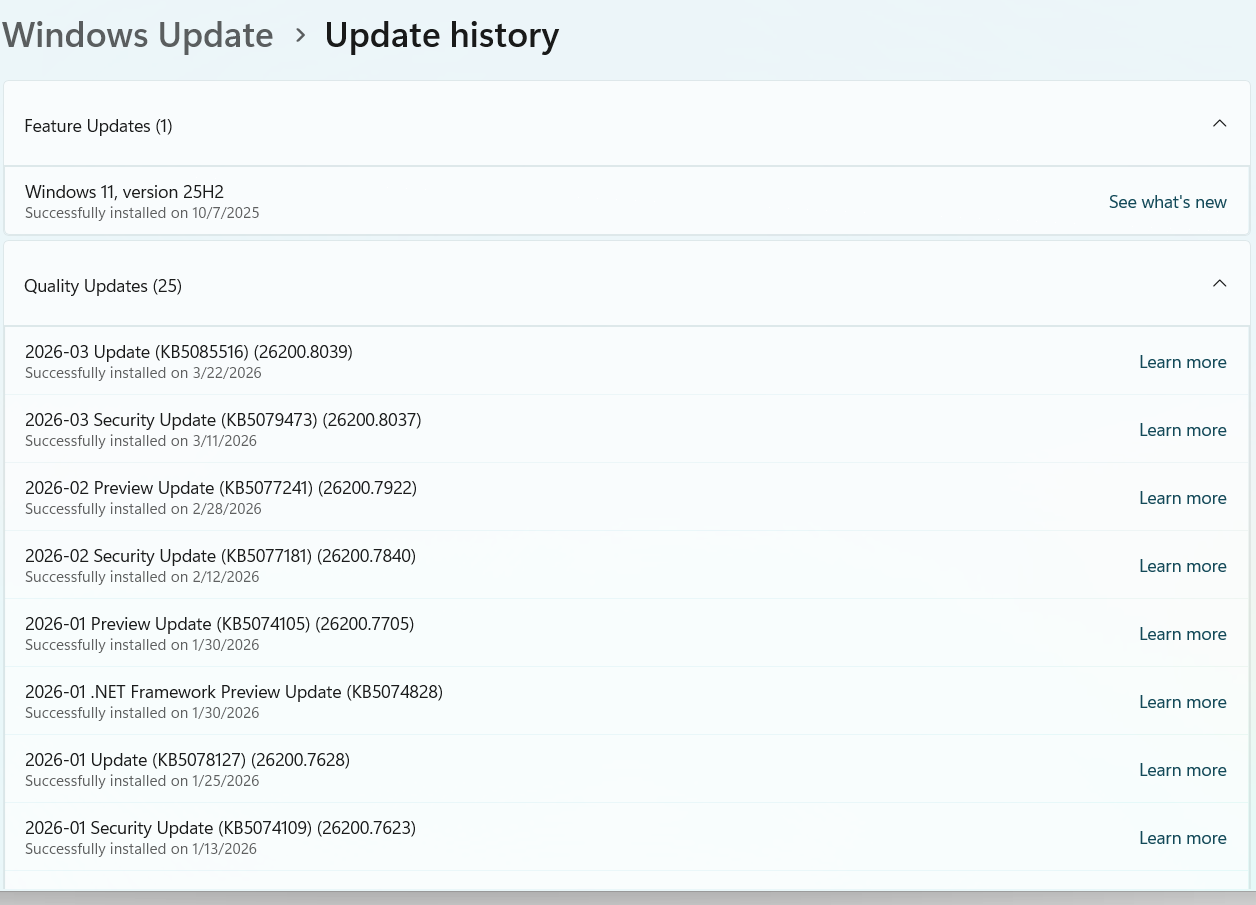Select 2026-01 .NET Framework Preview Update title
This screenshot has width=1256, height=905.
[x=234, y=692]
